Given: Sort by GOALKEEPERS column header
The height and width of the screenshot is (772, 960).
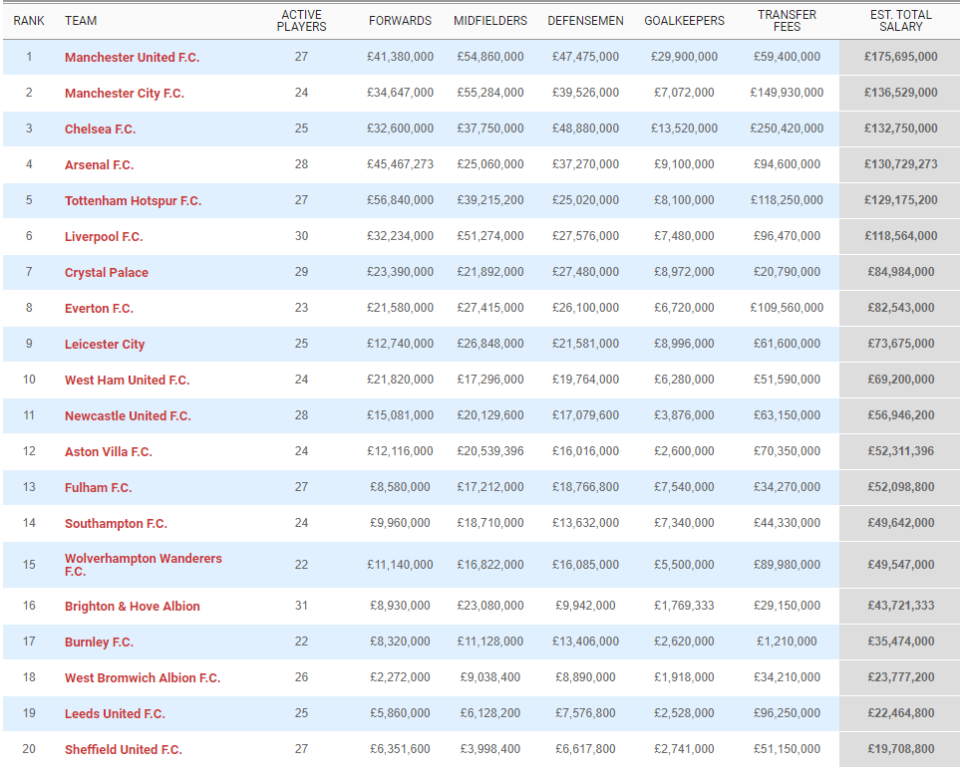Looking at the screenshot, I should tap(684, 21).
